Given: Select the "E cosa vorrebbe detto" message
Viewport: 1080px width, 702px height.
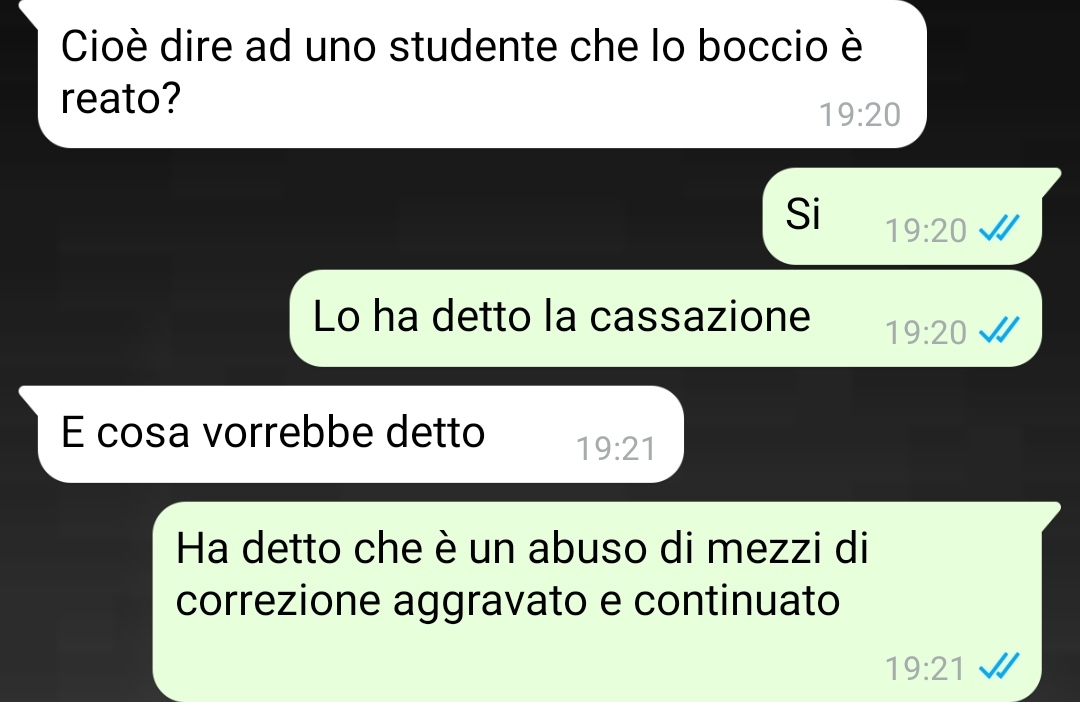Looking at the screenshot, I should point(361,434).
